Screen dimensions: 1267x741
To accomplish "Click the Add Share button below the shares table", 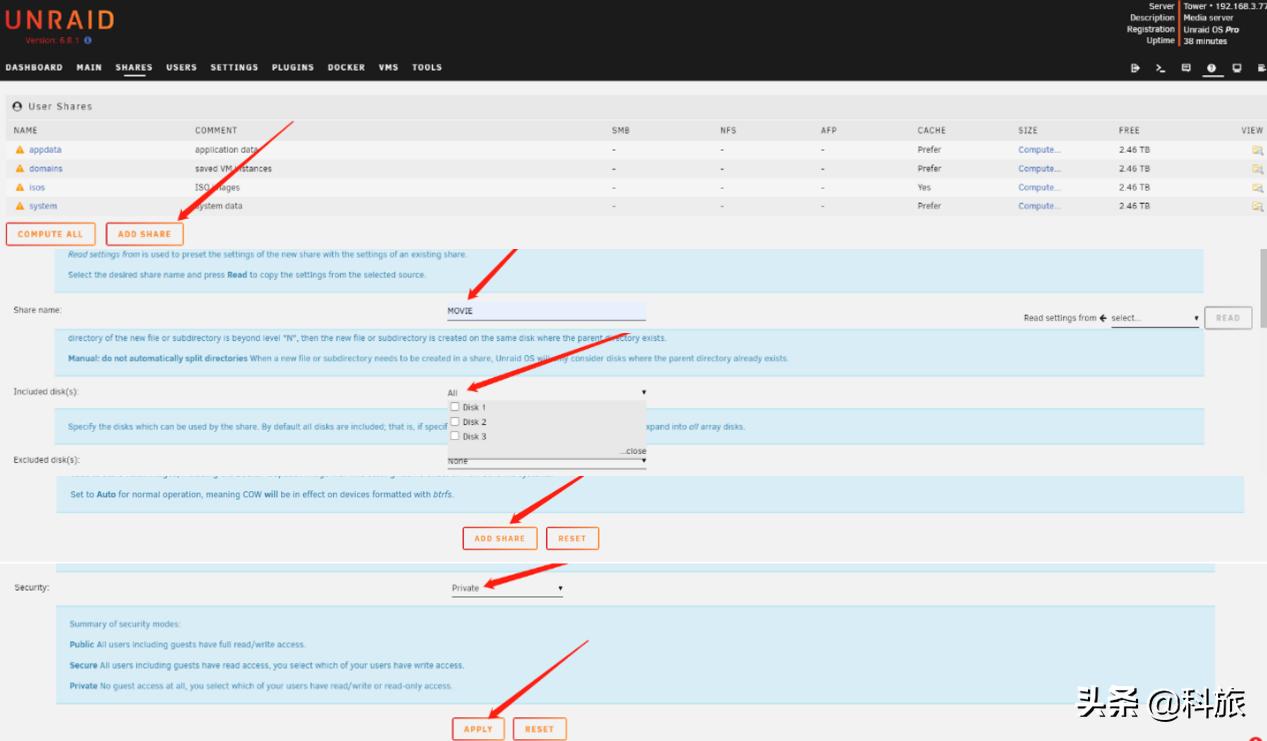I will tap(145, 234).
